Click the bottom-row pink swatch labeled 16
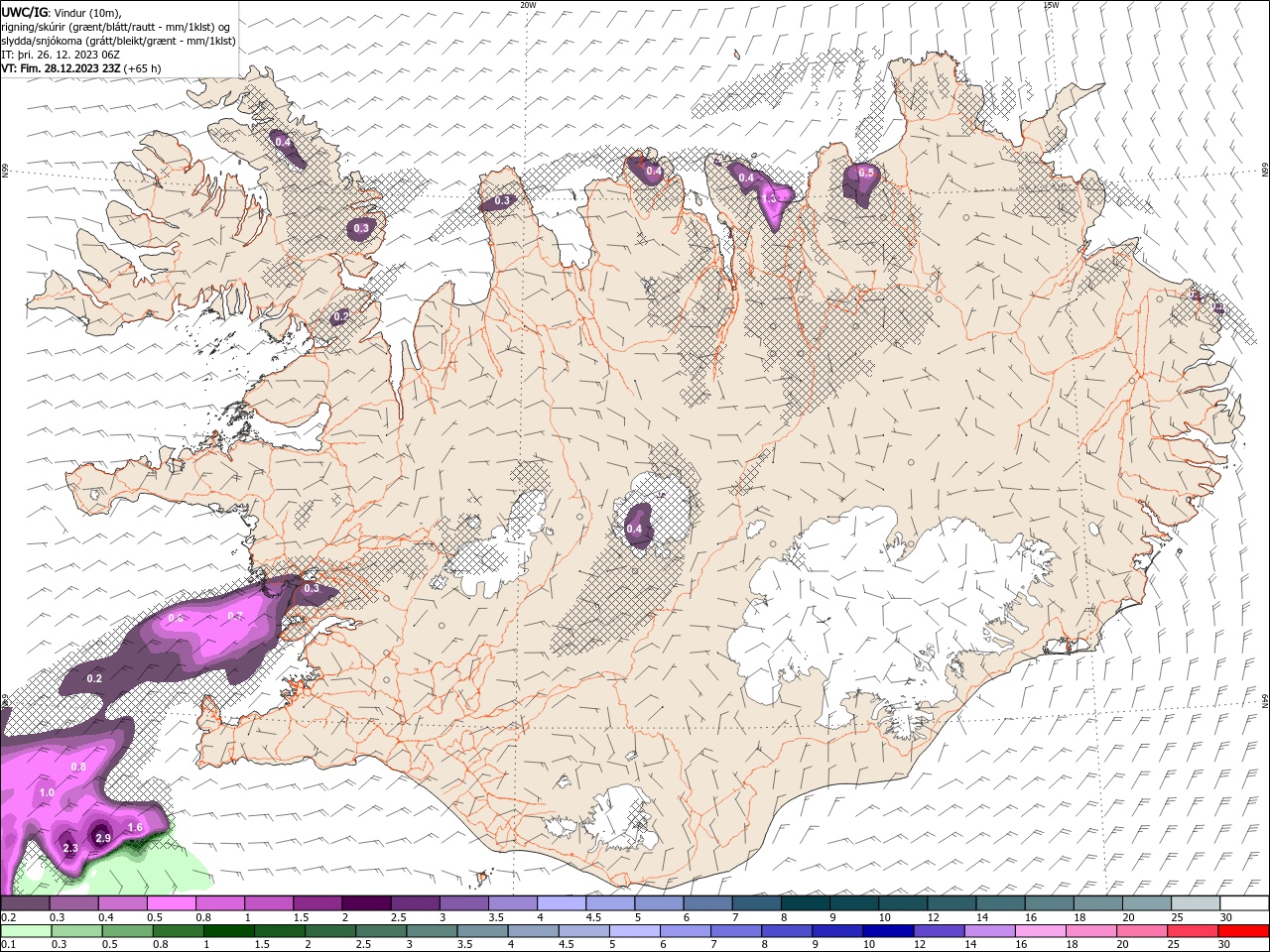 [x=1040, y=931]
